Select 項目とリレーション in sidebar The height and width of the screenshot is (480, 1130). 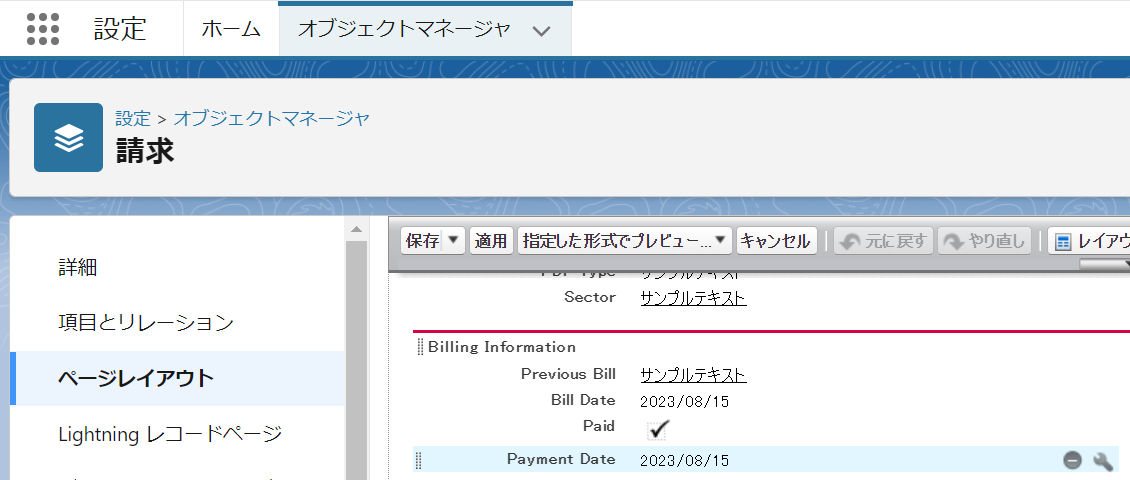146,323
